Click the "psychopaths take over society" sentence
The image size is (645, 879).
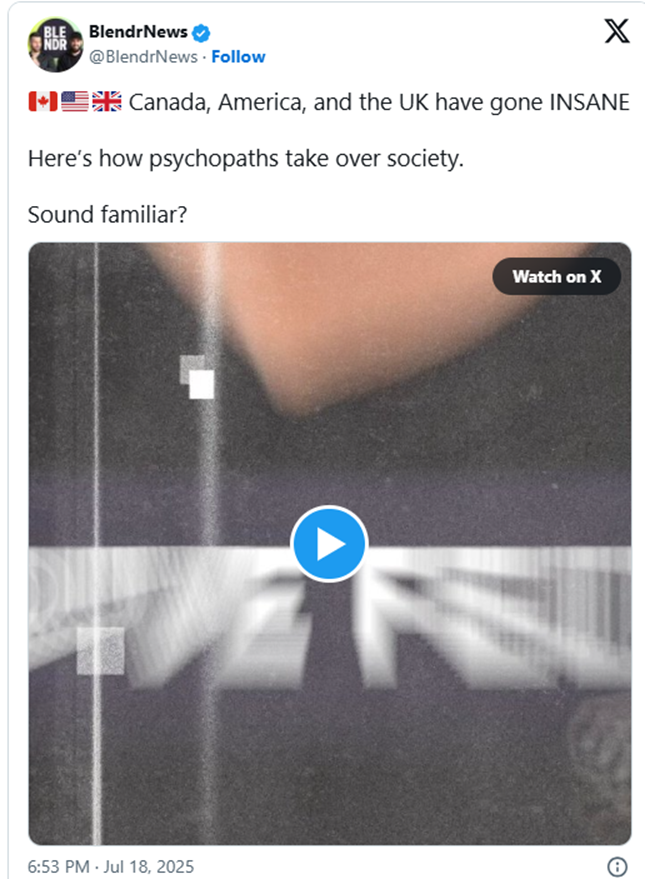[x=245, y=158]
